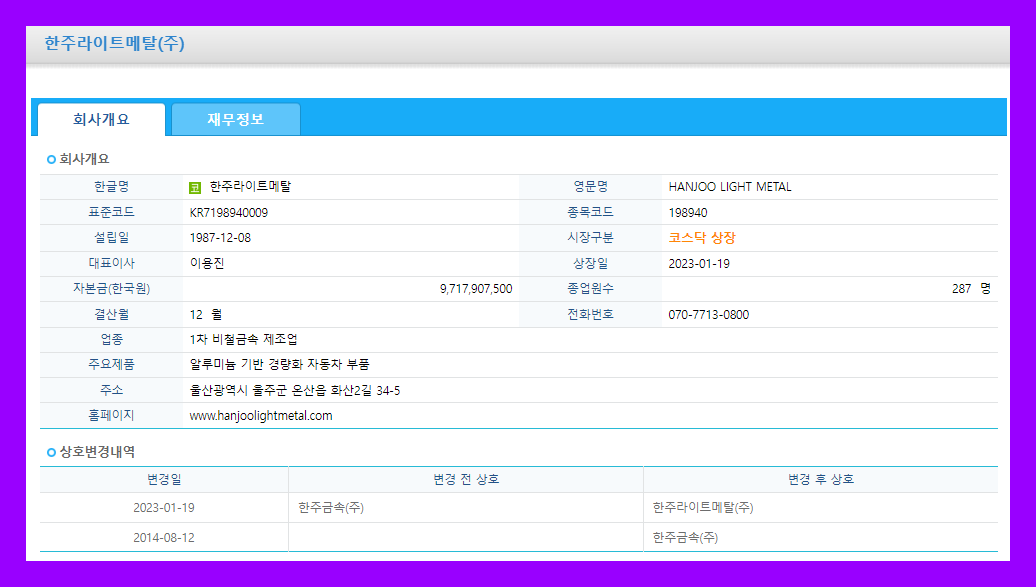The height and width of the screenshot is (587, 1036).
Task: Click the 주요제품 field label
Action: tap(112, 365)
